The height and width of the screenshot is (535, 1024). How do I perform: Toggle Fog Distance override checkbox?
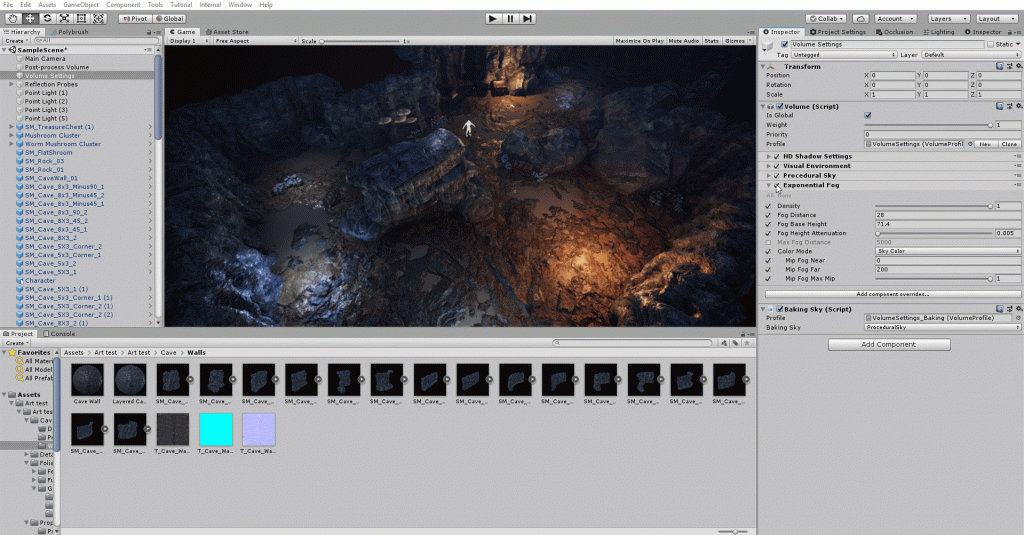tap(769, 215)
